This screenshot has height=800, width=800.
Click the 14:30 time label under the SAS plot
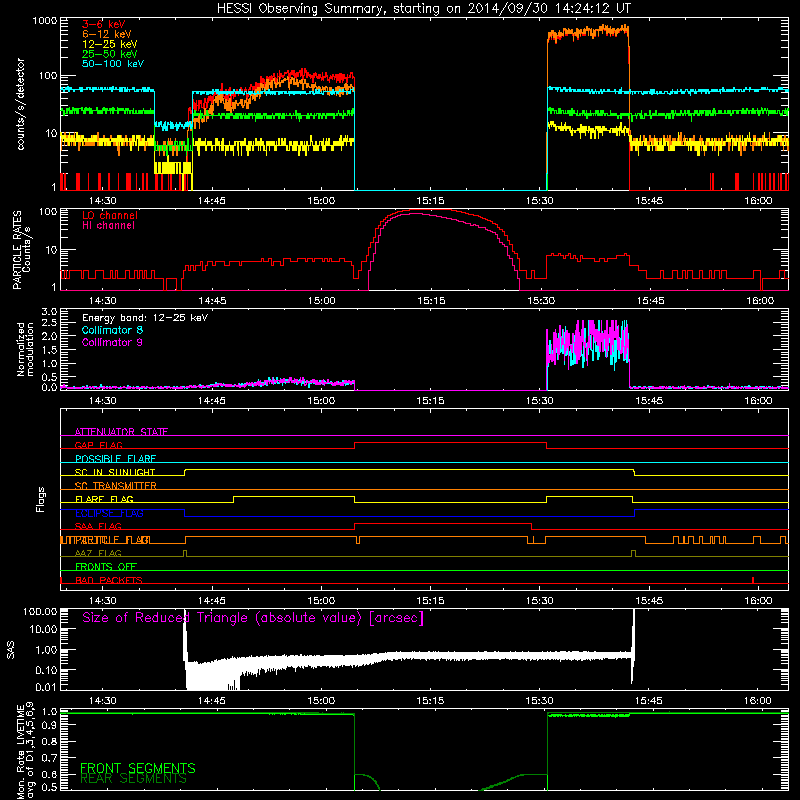click(x=103, y=701)
